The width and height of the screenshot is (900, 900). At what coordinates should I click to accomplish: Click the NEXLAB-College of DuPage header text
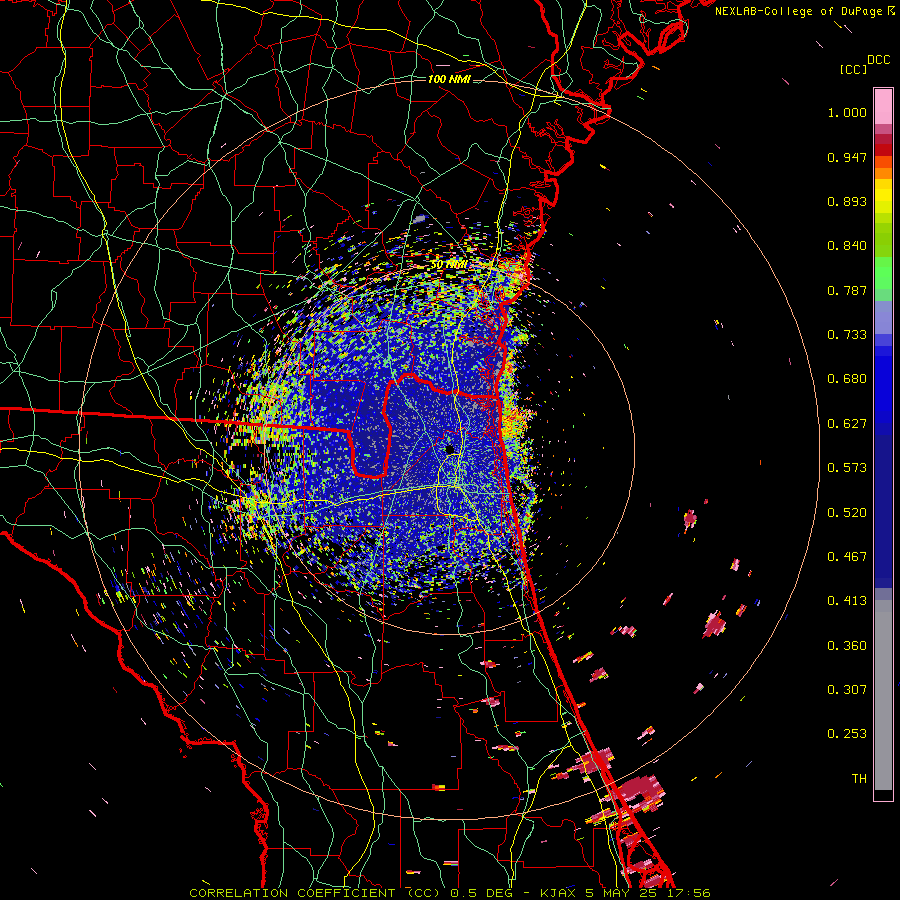(x=798, y=11)
